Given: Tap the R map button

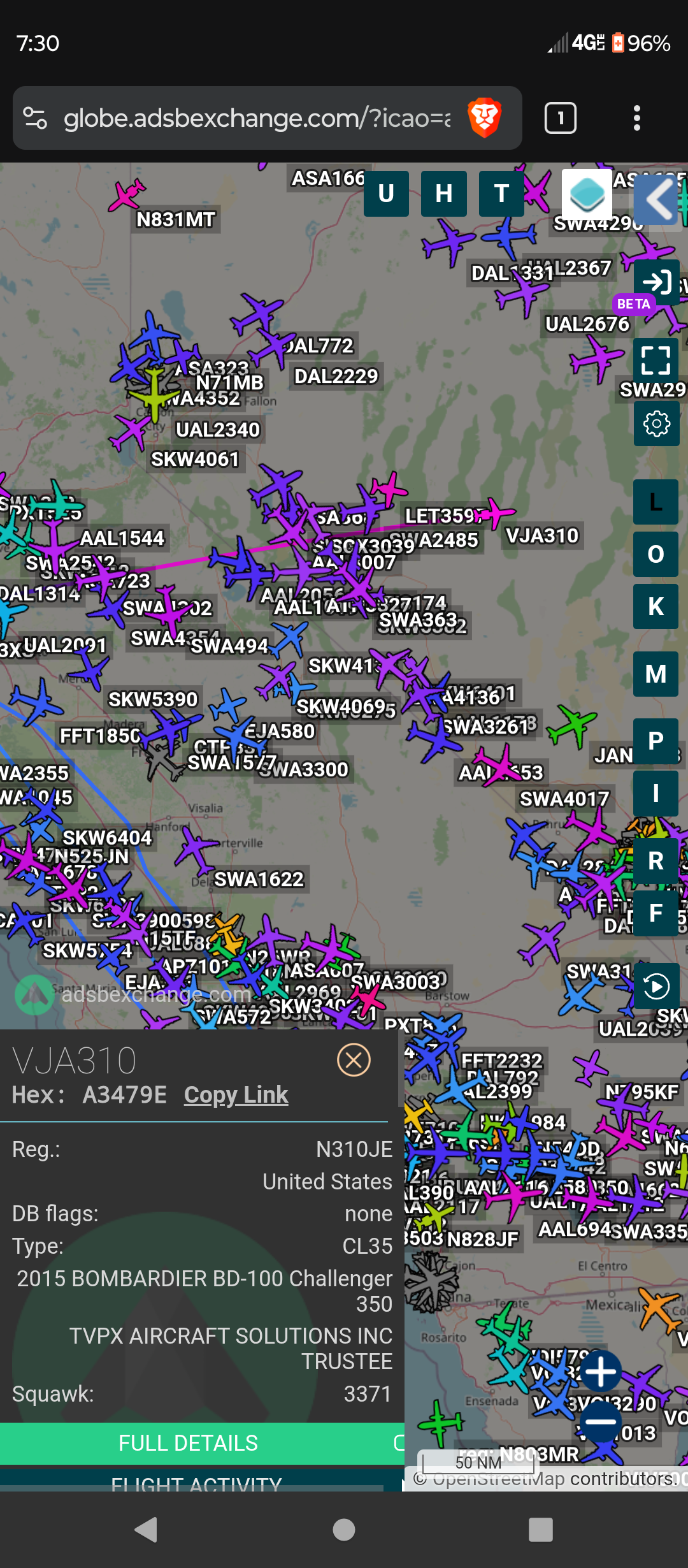Looking at the screenshot, I should click(656, 860).
